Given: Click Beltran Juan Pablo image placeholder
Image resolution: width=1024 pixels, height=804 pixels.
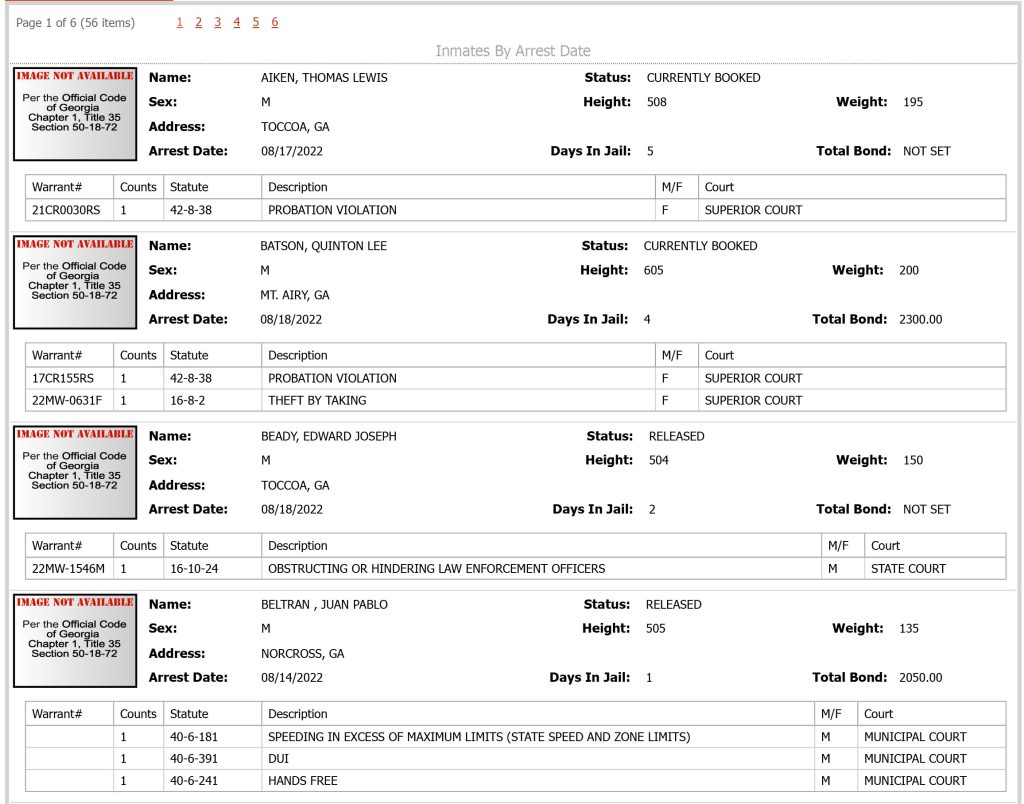Looking at the screenshot, I should 75,641.
